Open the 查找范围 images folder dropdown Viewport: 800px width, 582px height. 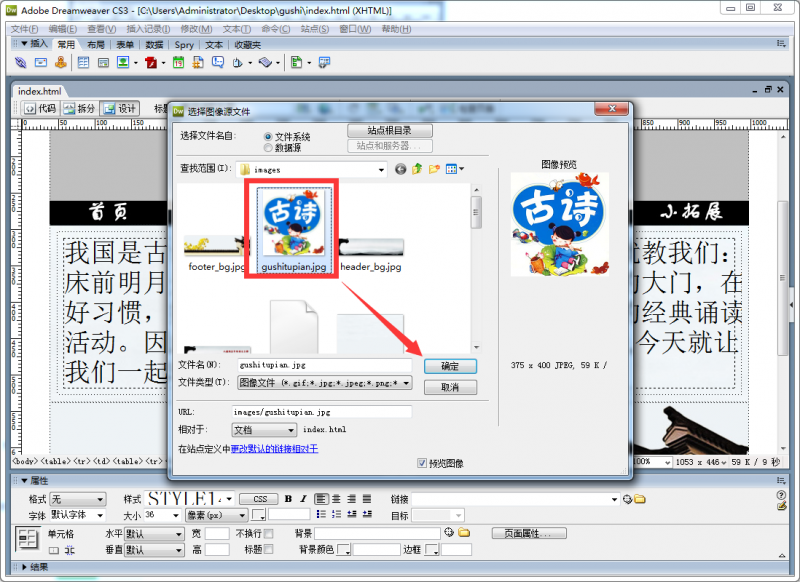click(x=381, y=170)
